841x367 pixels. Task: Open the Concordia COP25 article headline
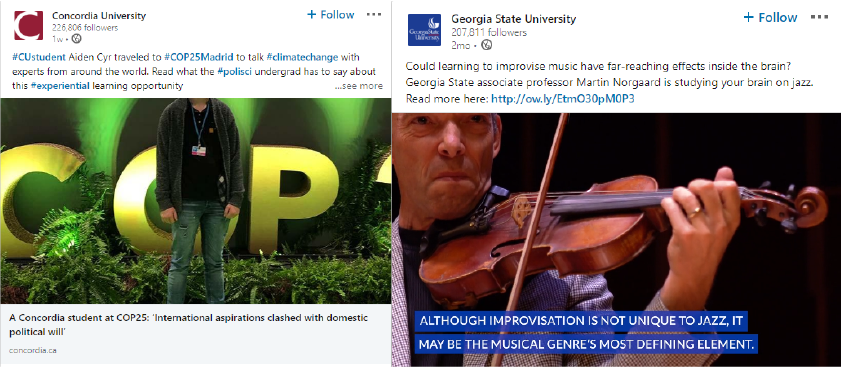click(189, 325)
